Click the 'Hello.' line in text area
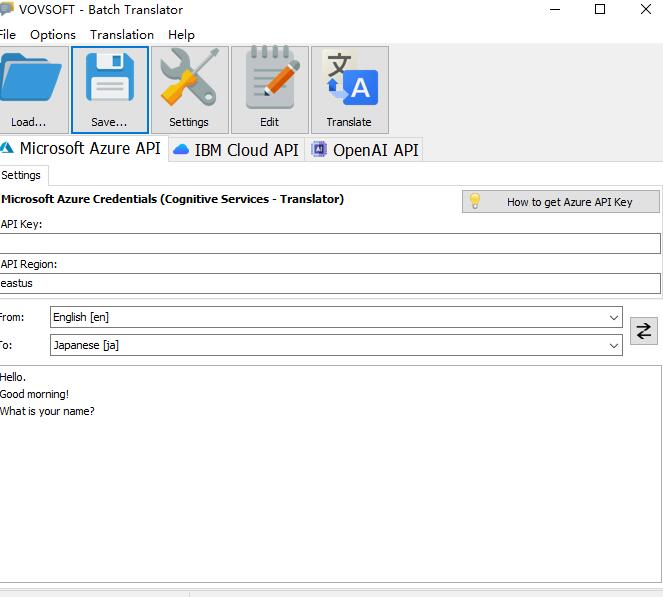663x597 pixels. (x=13, y=377)
